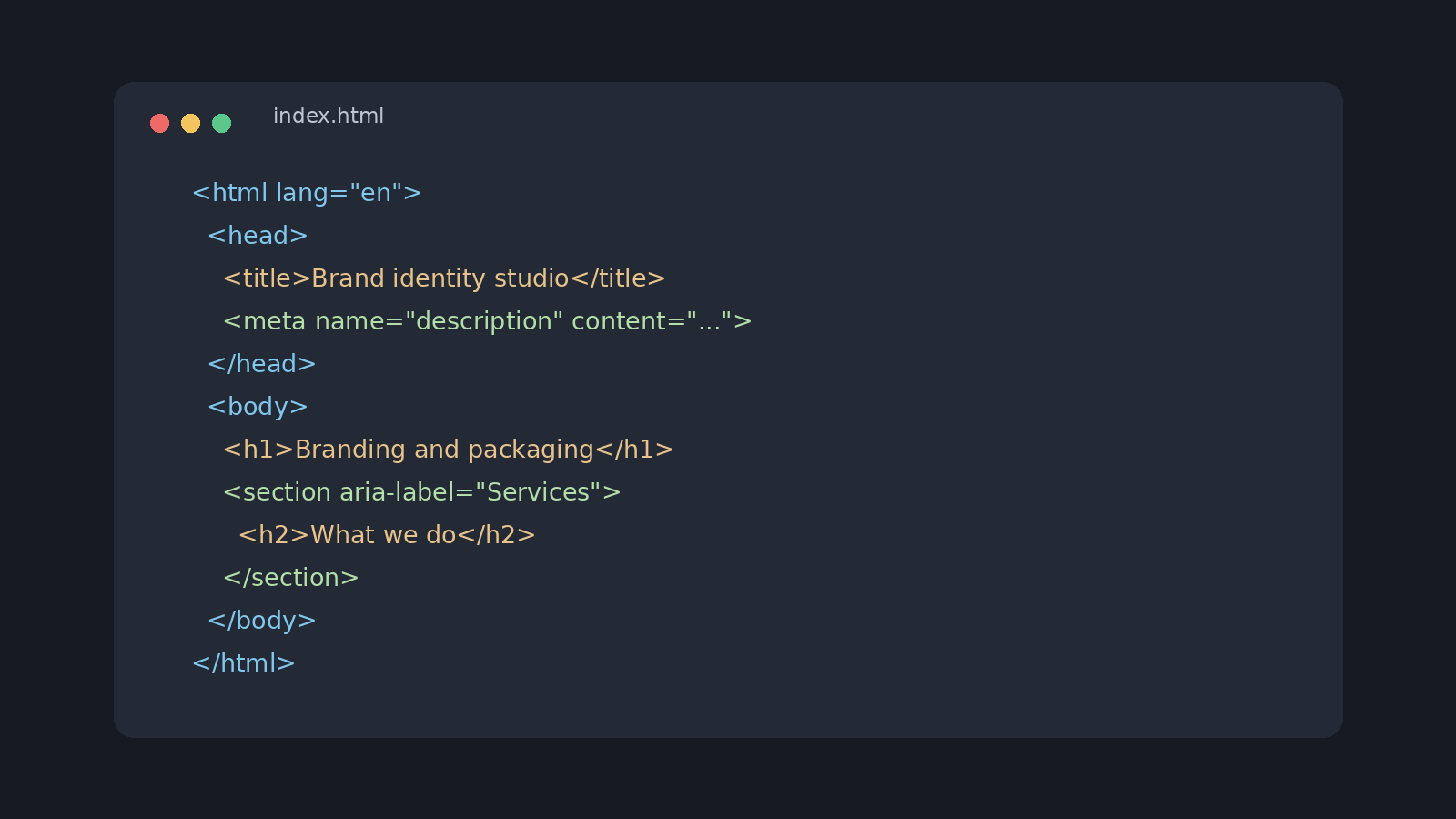Click the opening <body> tag

(258, 407)
